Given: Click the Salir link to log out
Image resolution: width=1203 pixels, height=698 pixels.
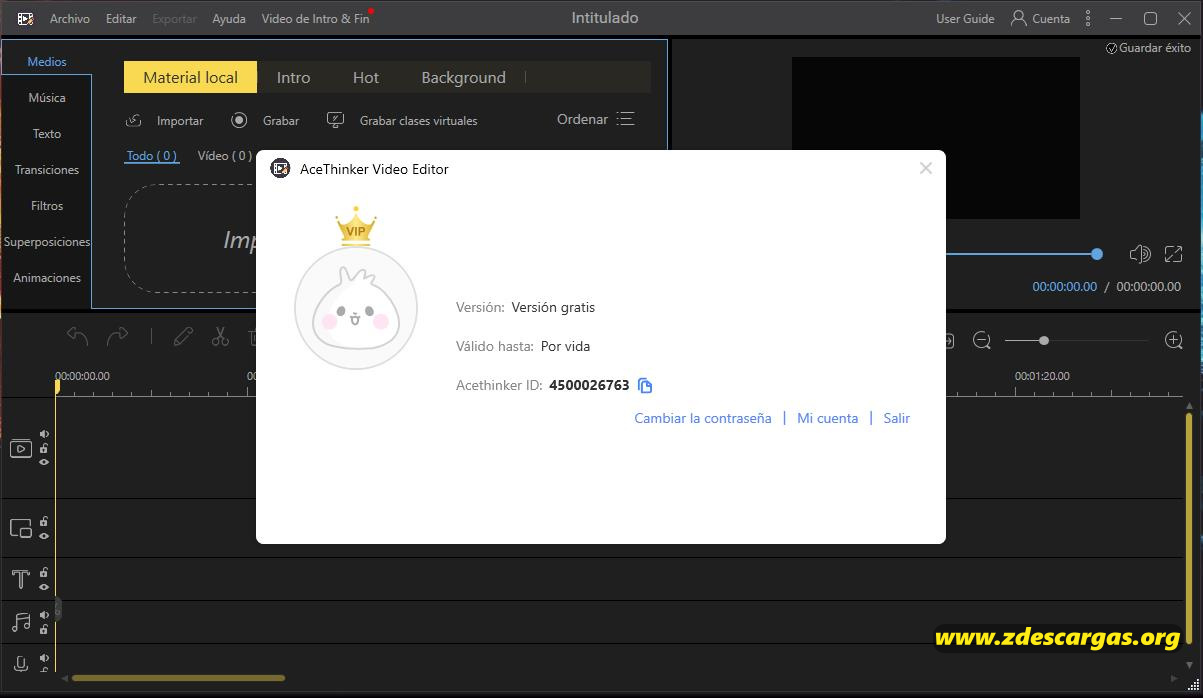Looking at the screenshot, I should [x=897, y=418].
